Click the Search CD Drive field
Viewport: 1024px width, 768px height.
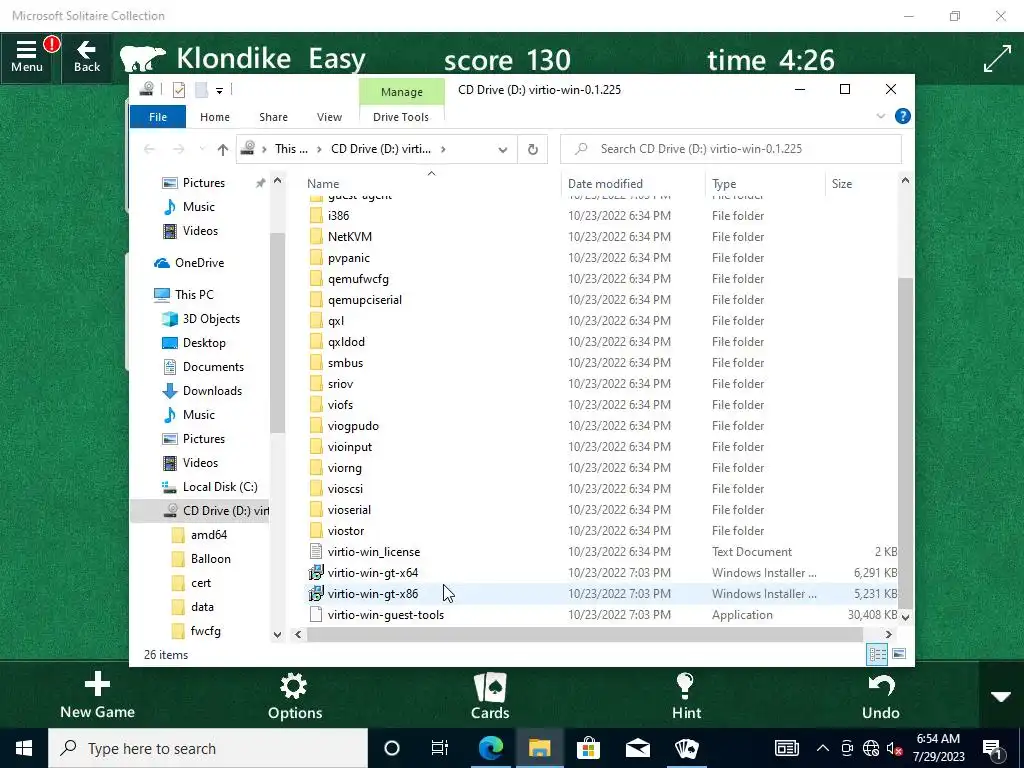click(731, 149)
